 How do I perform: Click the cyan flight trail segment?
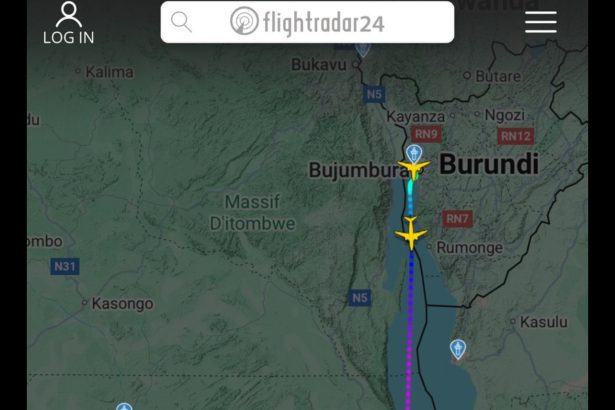click(411, 190)
